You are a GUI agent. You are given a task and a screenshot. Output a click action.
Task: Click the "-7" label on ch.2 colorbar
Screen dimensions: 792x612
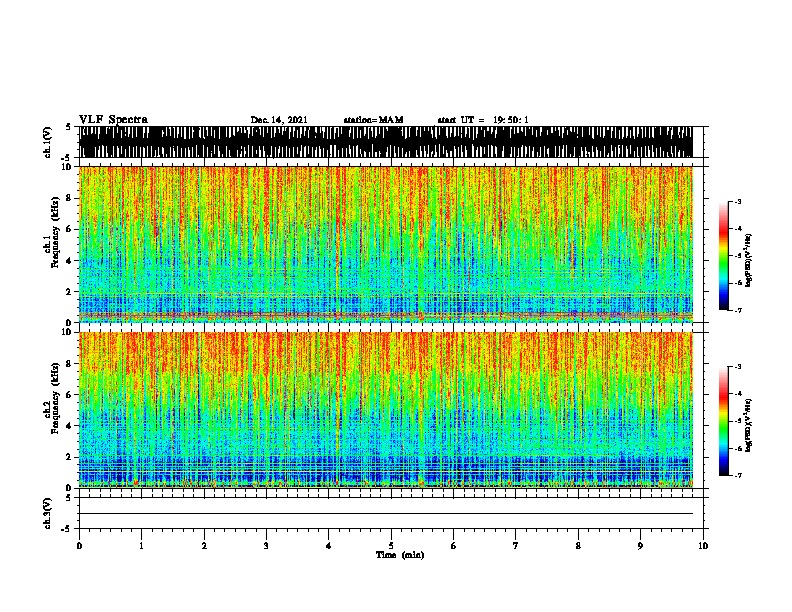click(737, 476)
